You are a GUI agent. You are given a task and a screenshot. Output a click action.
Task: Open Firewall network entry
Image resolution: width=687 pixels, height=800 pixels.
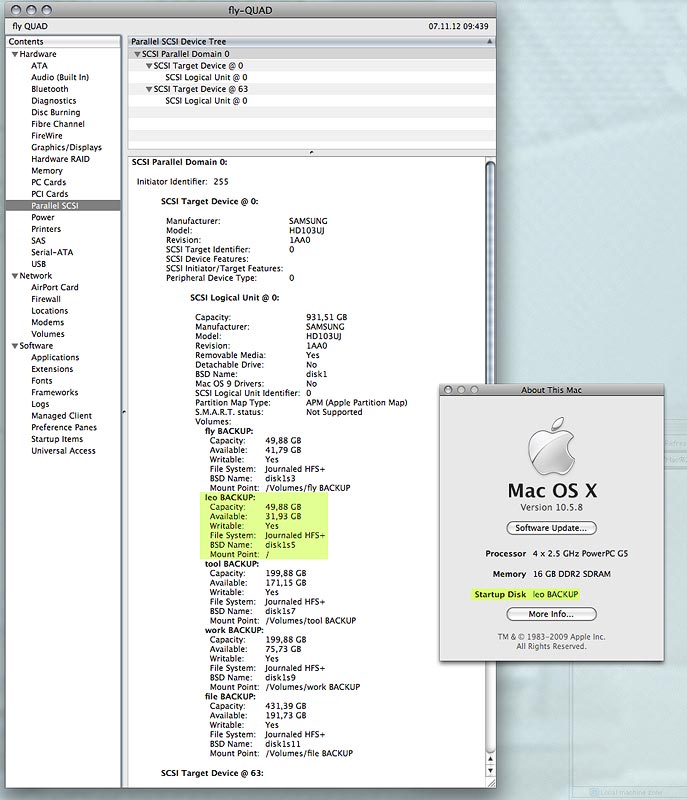point(46,299)
